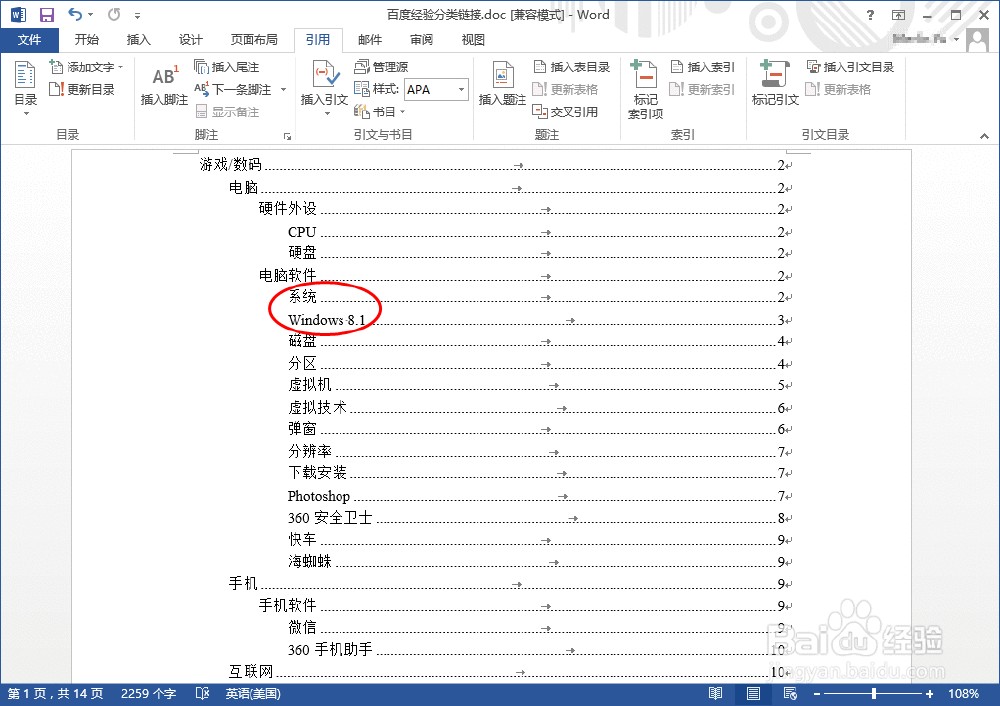Switch to Read Mode view icon
The image size is (1000, 706).
(x=716, y=693)
